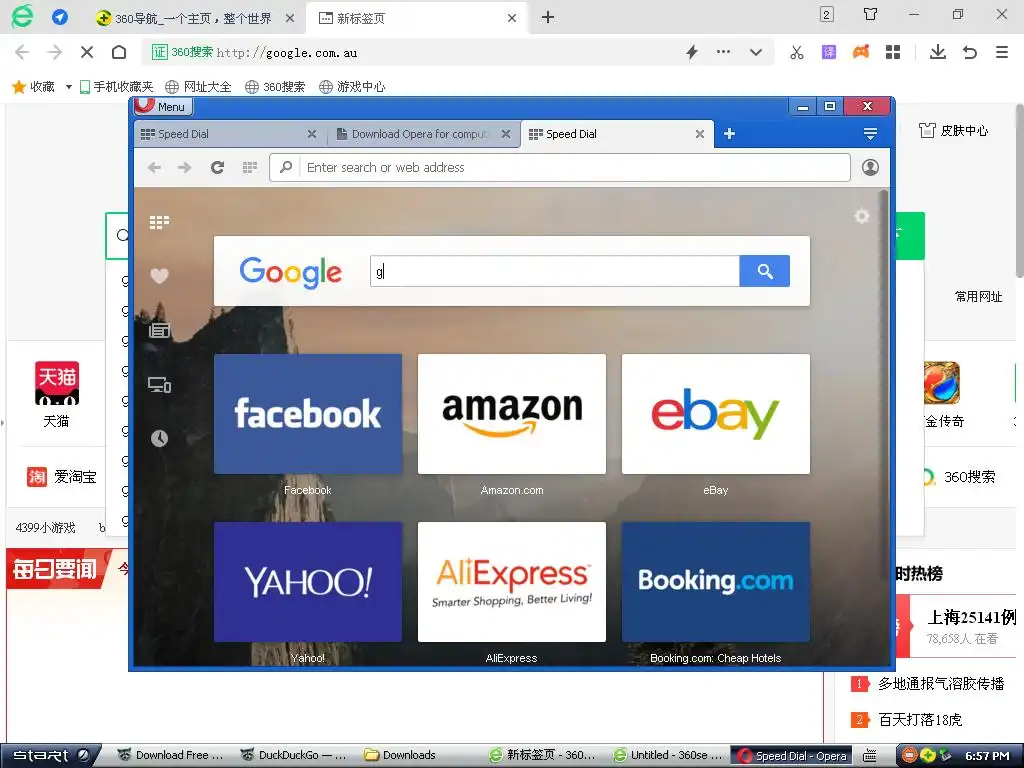Open 多地通报气溶胶传播 news headline
The image size is (1024, 768).
tap(940, 684)
